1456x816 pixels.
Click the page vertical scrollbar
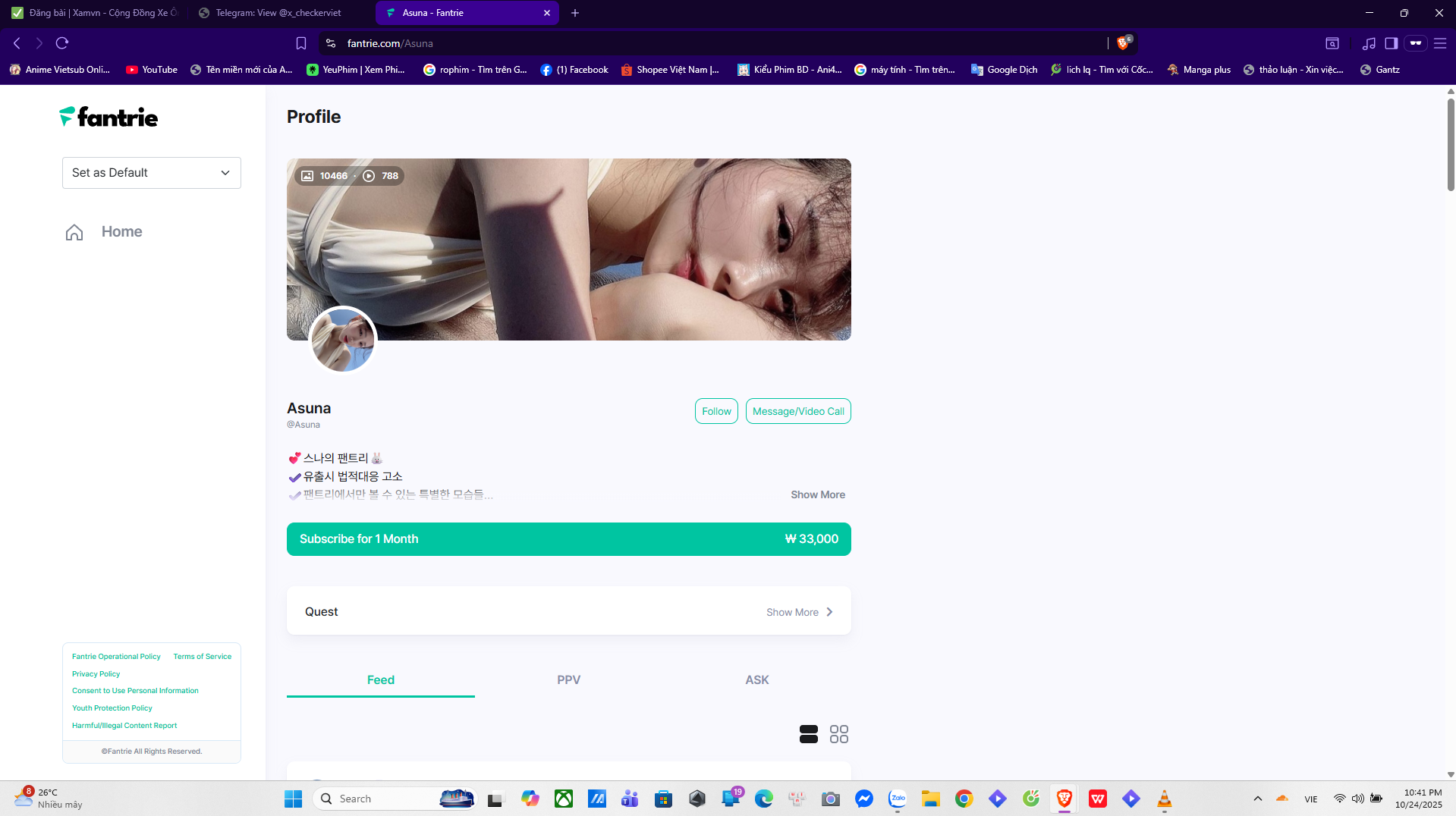pos(1450,144)
